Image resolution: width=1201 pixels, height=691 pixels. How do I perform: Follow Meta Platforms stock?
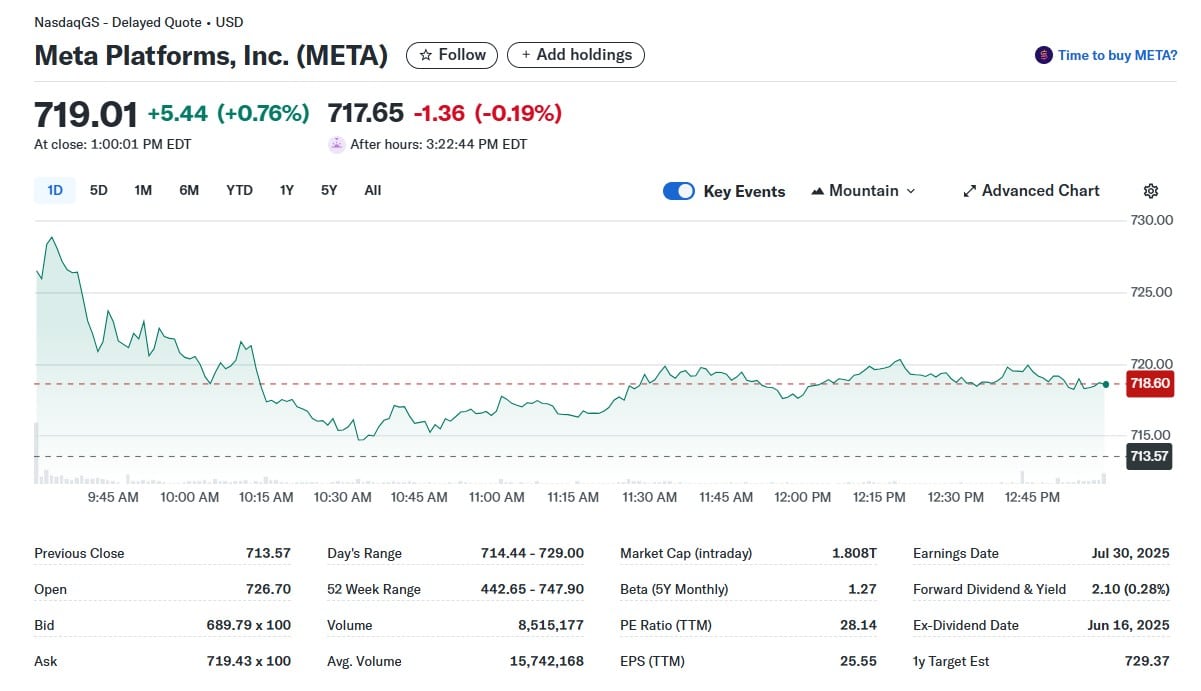click(452, 55)
